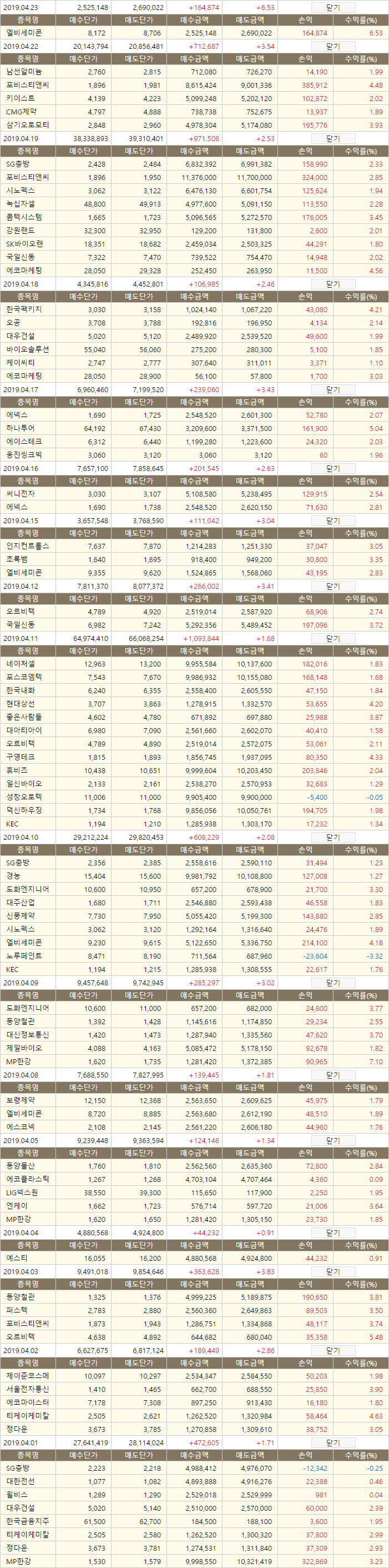Image resolution: width=389 pixels, height=1568 pixels.
Task: Click the 인지컨트롤스 entry
Action: pyautogui.click(x=27, y=546)
